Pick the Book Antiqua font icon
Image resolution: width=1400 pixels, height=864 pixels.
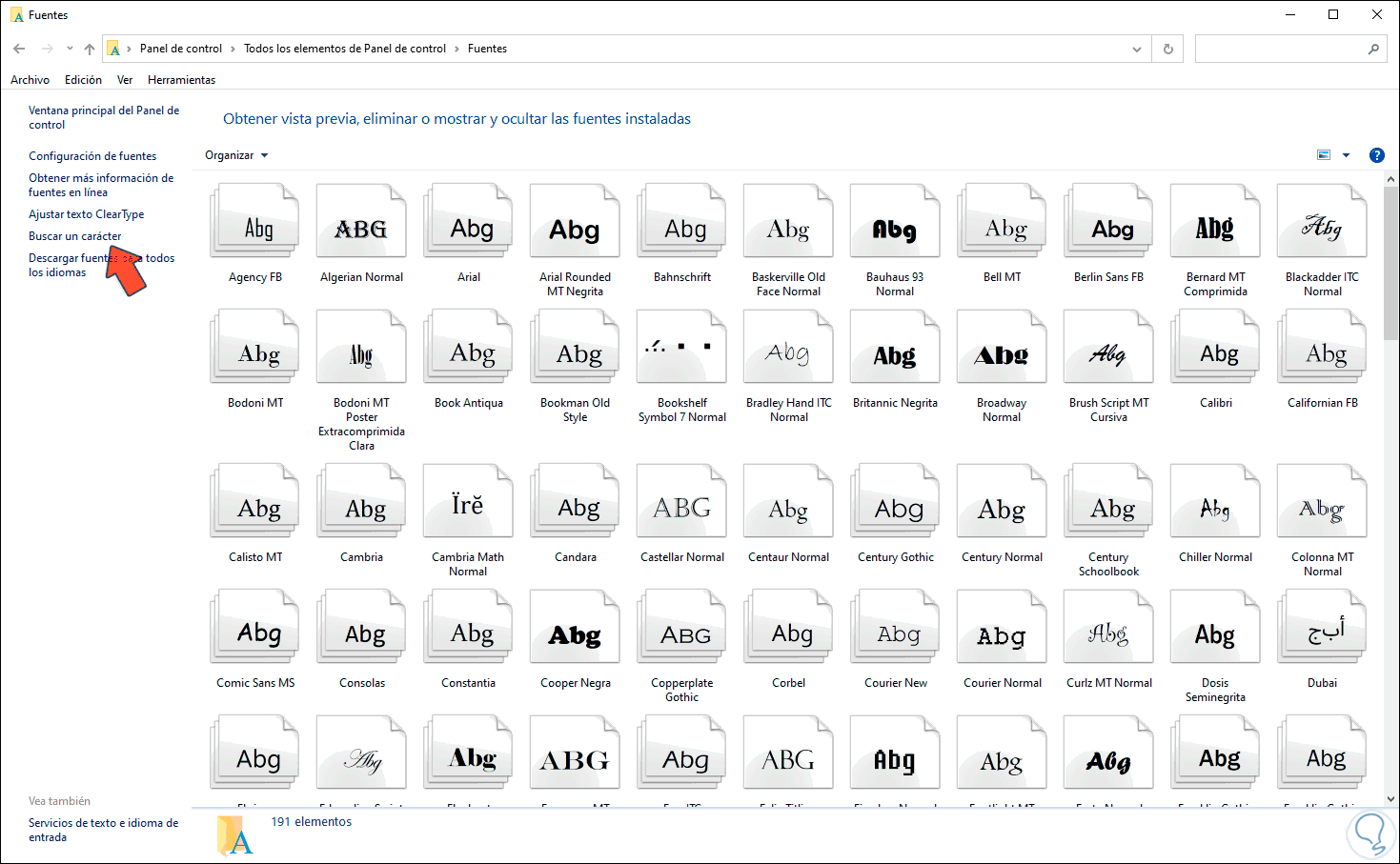(x=468, y=347)
